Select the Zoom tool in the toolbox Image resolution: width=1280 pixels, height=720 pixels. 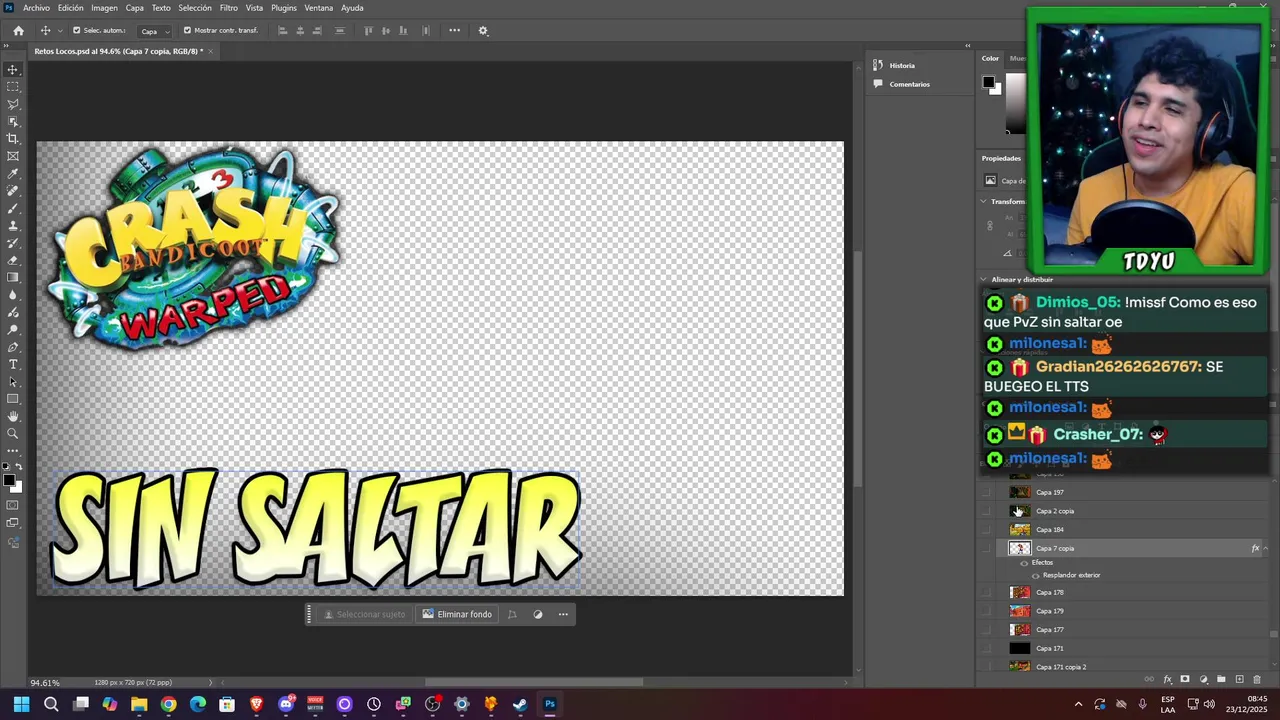(13, 434)
